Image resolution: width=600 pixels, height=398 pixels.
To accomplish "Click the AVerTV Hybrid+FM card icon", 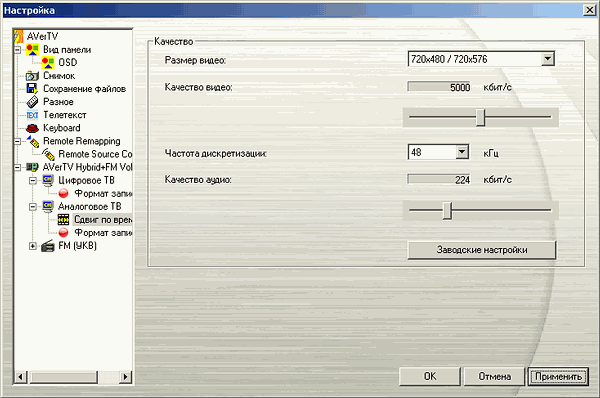I will tap(32, 167).
